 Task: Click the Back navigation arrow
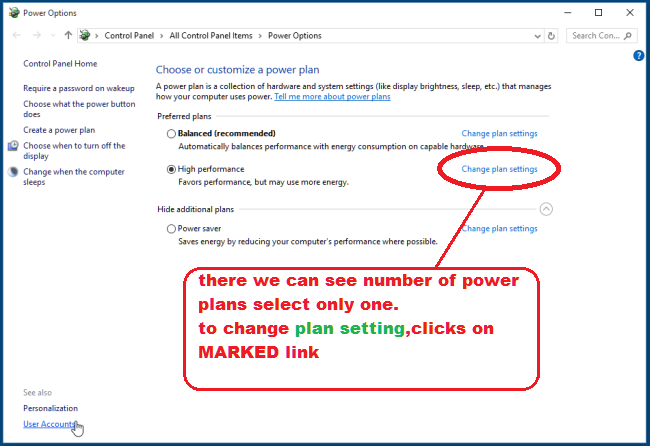[x=17, y=36]
